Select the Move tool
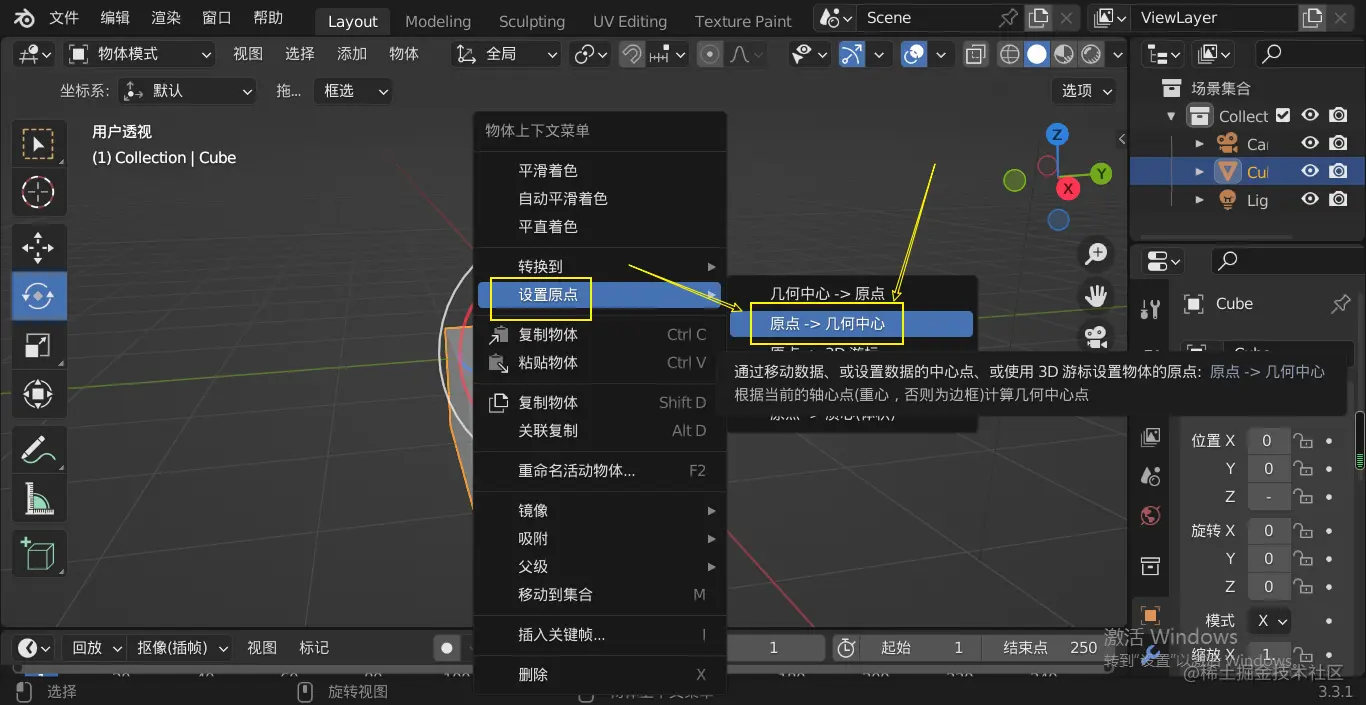This screenshot has width=1366, height=705. click(x=38, y=247)
